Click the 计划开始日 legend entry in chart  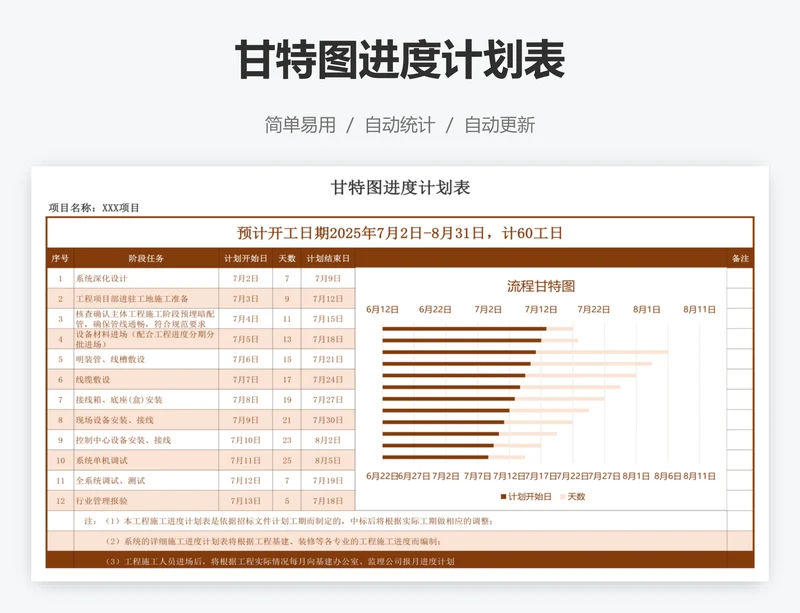coord(526,497)
